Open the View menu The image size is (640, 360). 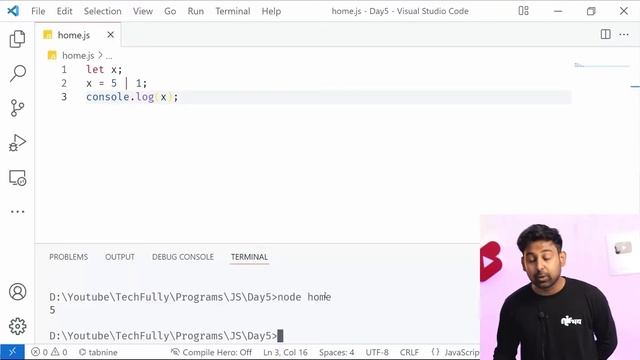point(142,11)
